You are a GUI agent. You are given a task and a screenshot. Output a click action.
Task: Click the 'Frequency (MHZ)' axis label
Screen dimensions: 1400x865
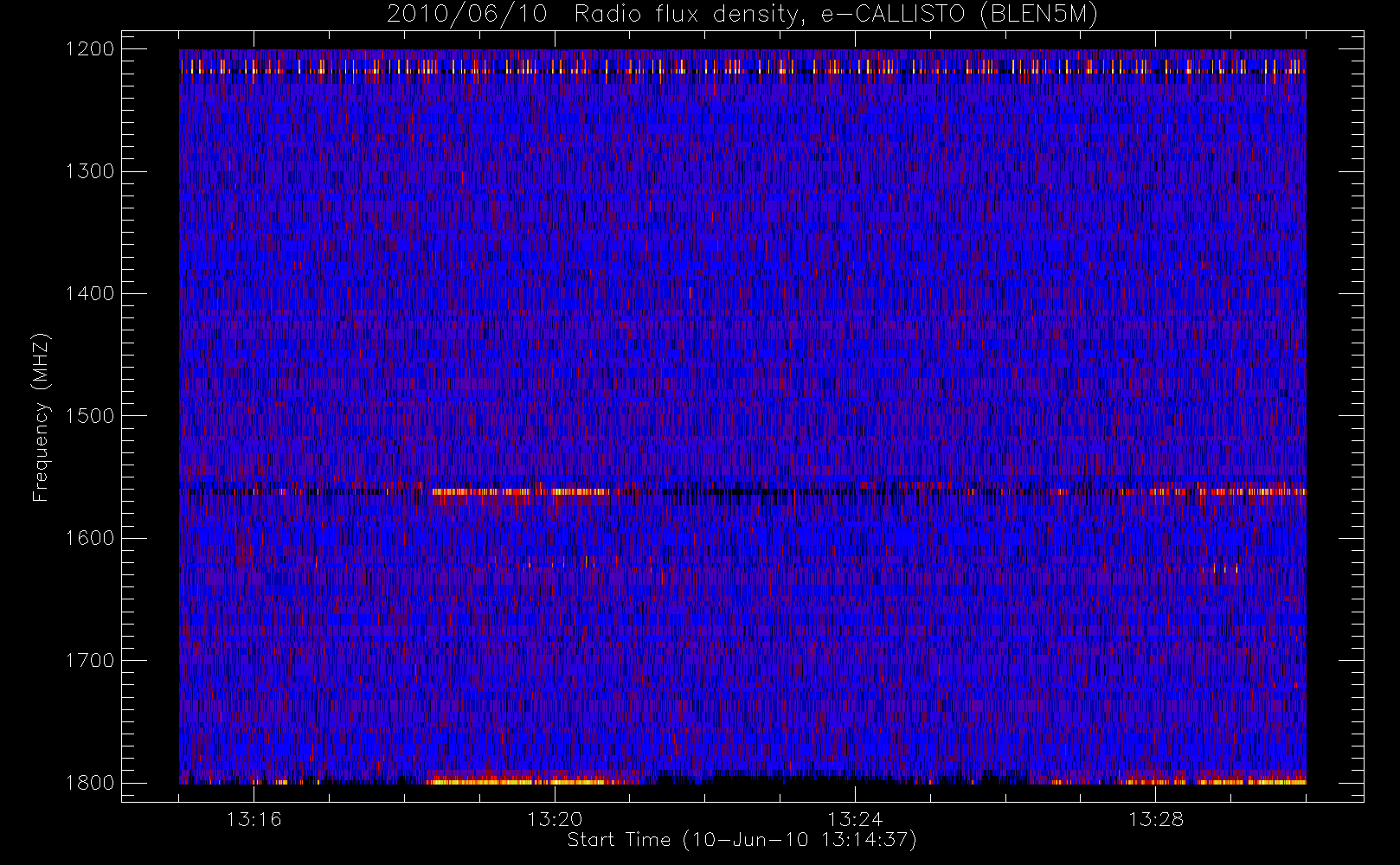40,417
